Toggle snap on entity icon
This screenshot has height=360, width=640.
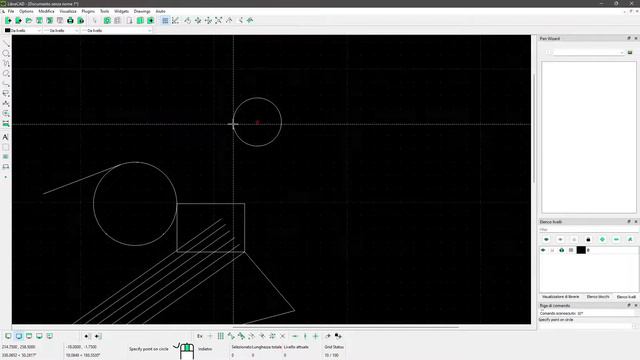[241, 336]
